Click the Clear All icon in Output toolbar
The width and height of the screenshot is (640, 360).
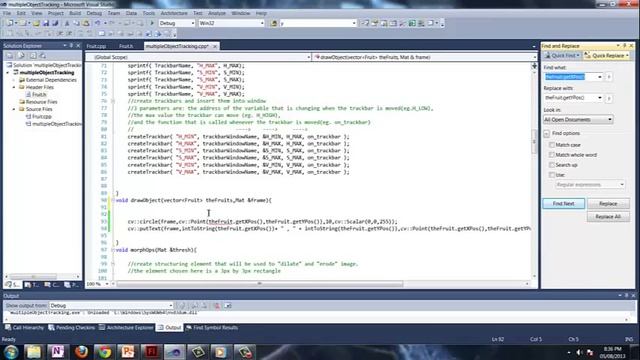pyautogui.click(x=217, y=305)
